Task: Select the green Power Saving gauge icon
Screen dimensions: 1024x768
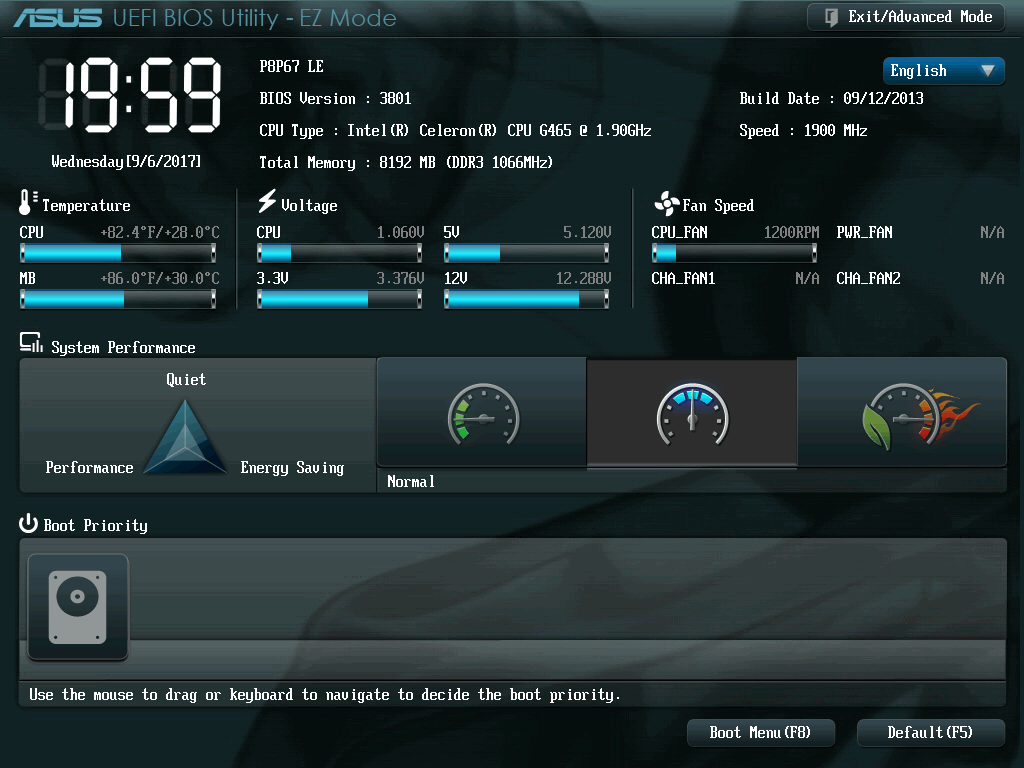Action: click(x=483, y=415)
